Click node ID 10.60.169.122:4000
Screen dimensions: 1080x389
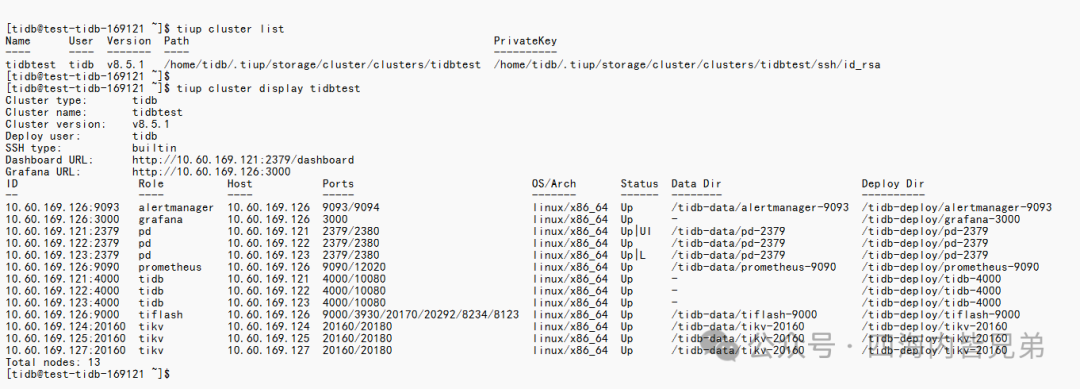pyautogui.click(x=63, y=291)
